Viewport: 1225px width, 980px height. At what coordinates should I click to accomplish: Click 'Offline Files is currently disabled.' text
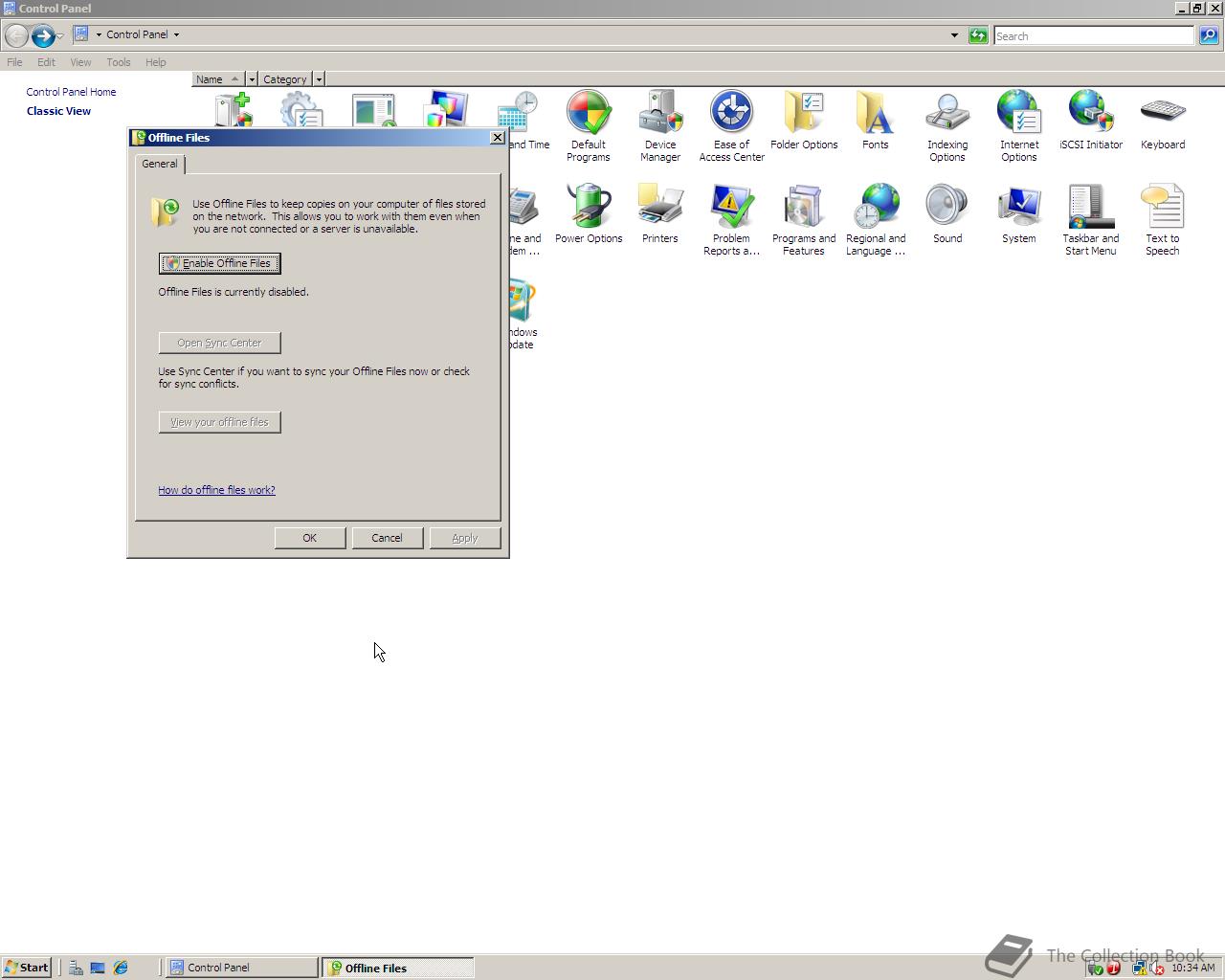point(234,292)
